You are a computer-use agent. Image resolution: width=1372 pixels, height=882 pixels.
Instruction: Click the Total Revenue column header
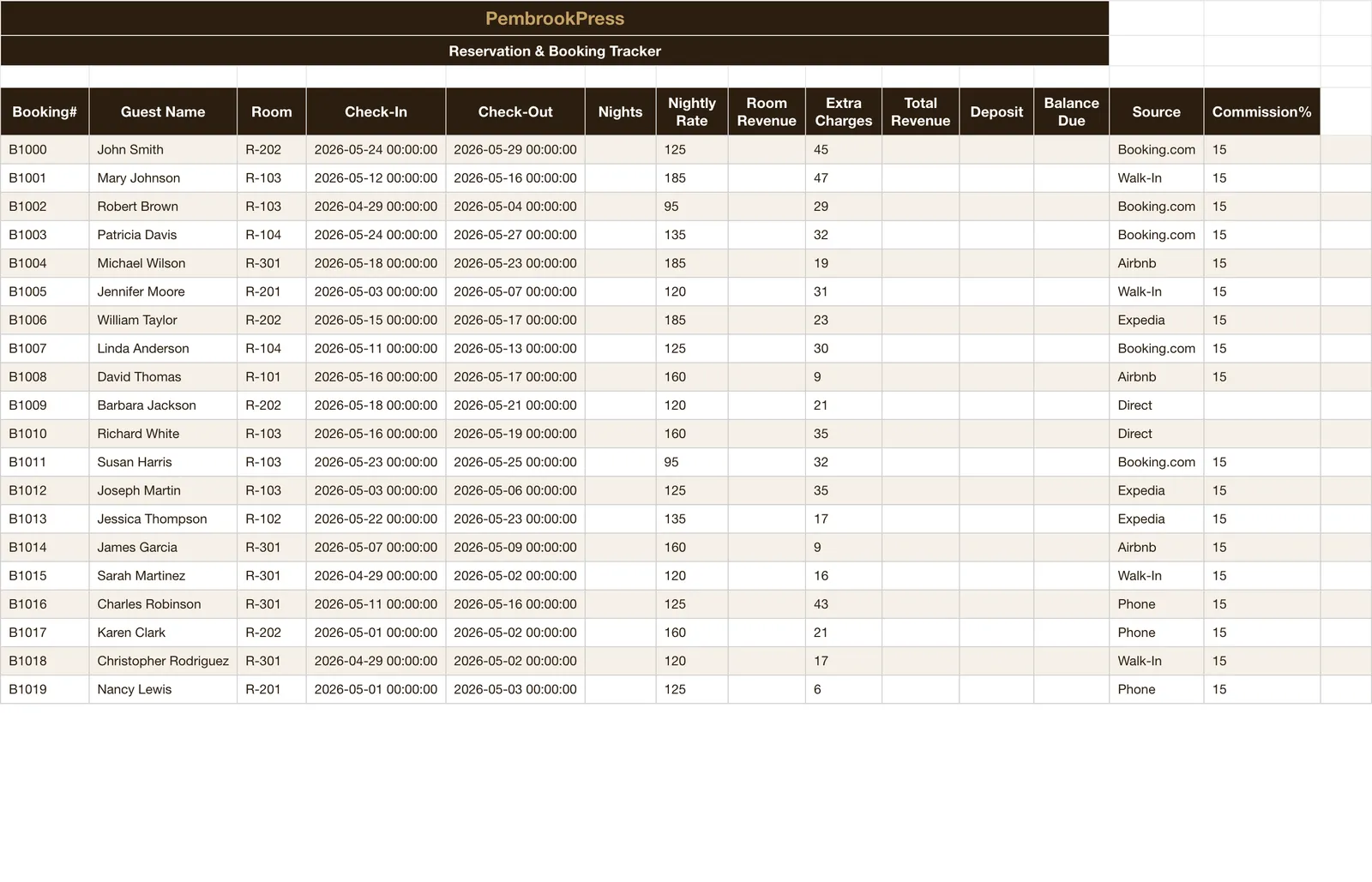[920, 111]
